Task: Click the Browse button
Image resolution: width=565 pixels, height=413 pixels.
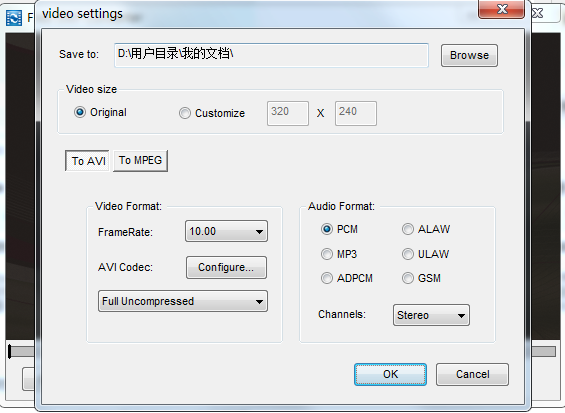Action: [469, 55]
